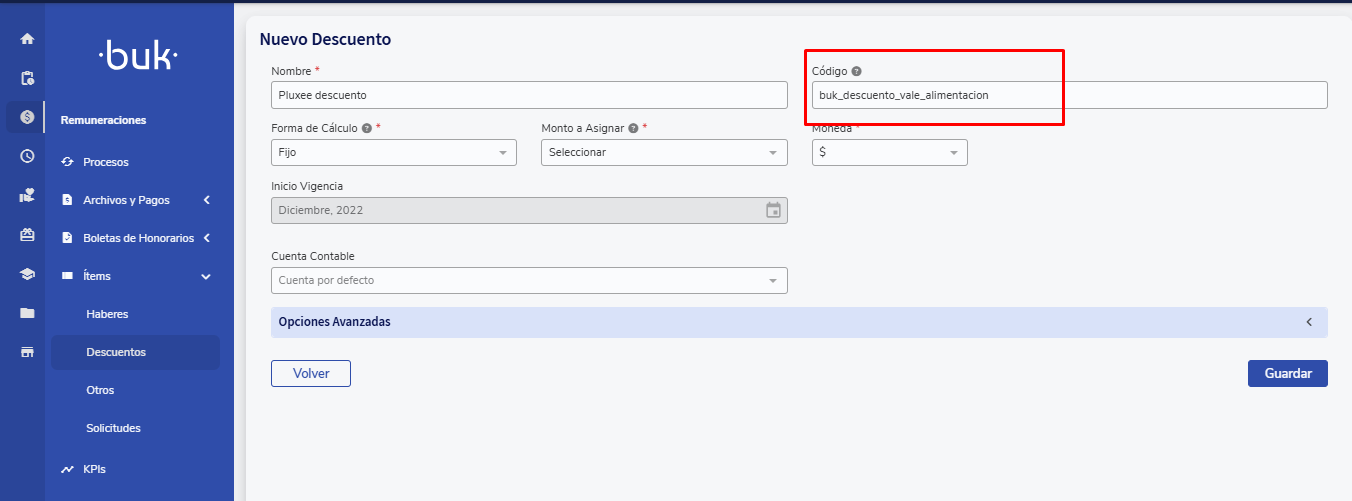Open the calendar icon in Inicio Vigencia
This screenshot has width=1352, height=501.
tap(773, 210)
